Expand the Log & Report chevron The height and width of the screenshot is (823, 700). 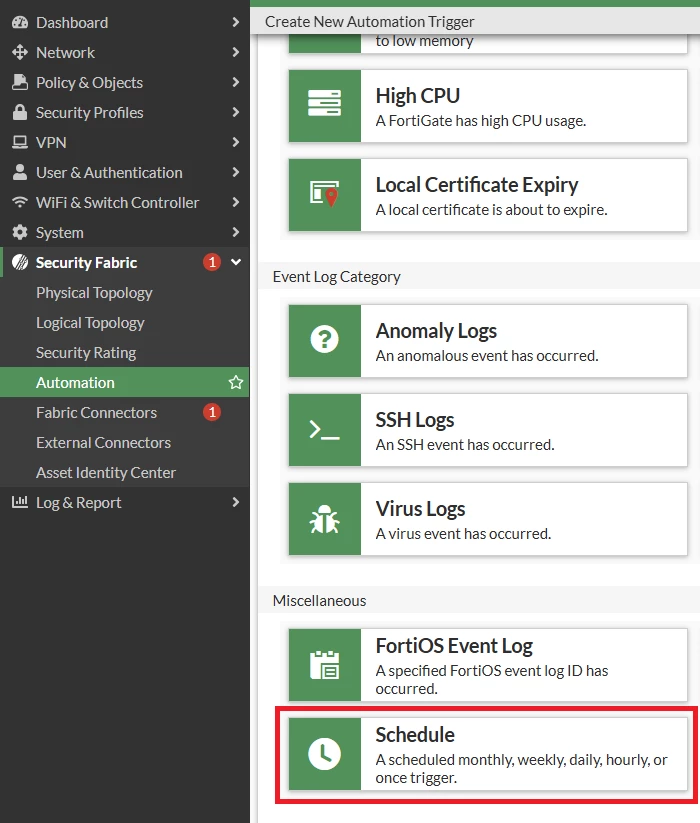point(236,502)
